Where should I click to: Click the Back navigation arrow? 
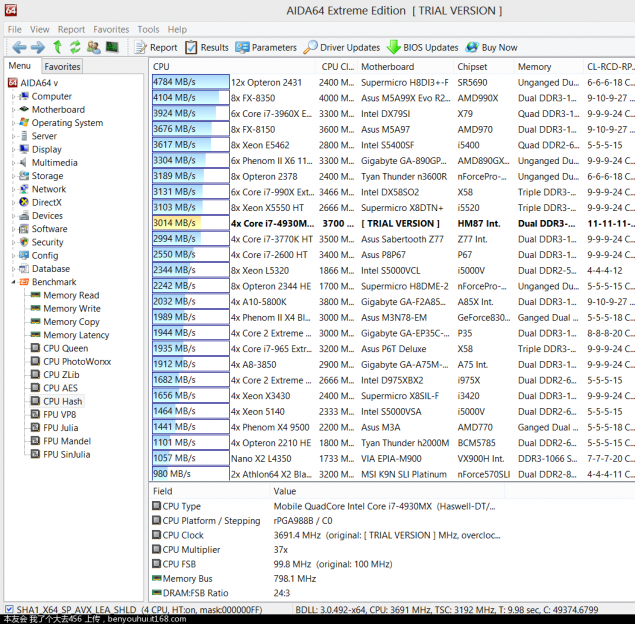[19, 47]
